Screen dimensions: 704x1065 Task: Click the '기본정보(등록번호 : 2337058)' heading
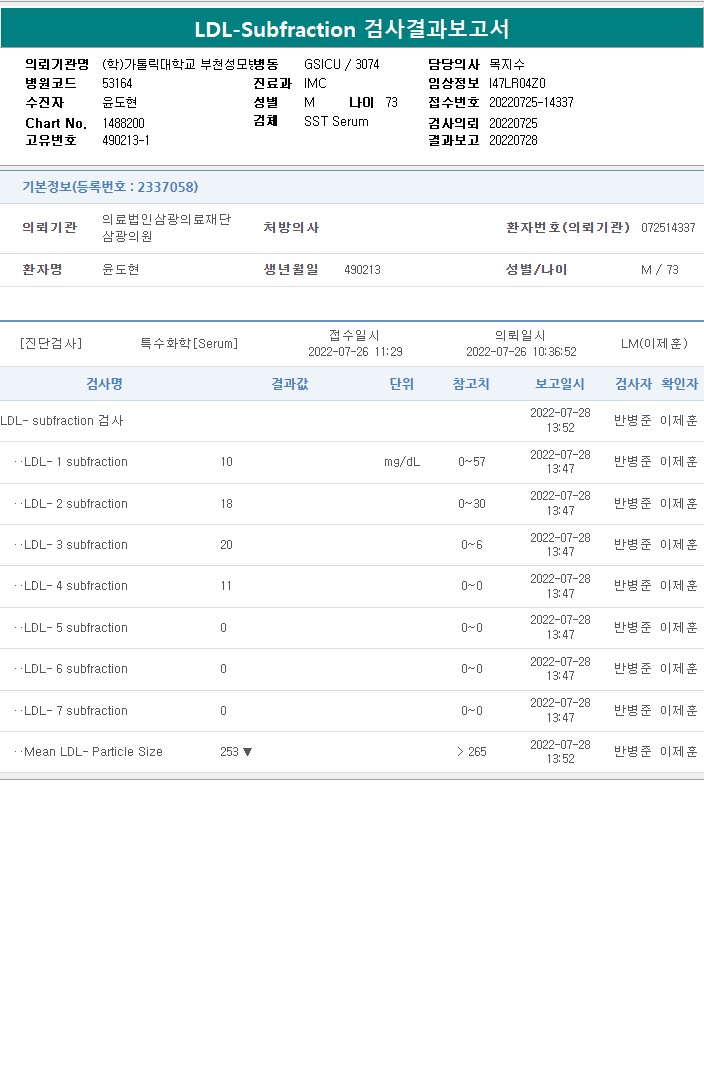pyautogui.click(x=110, y=187)
